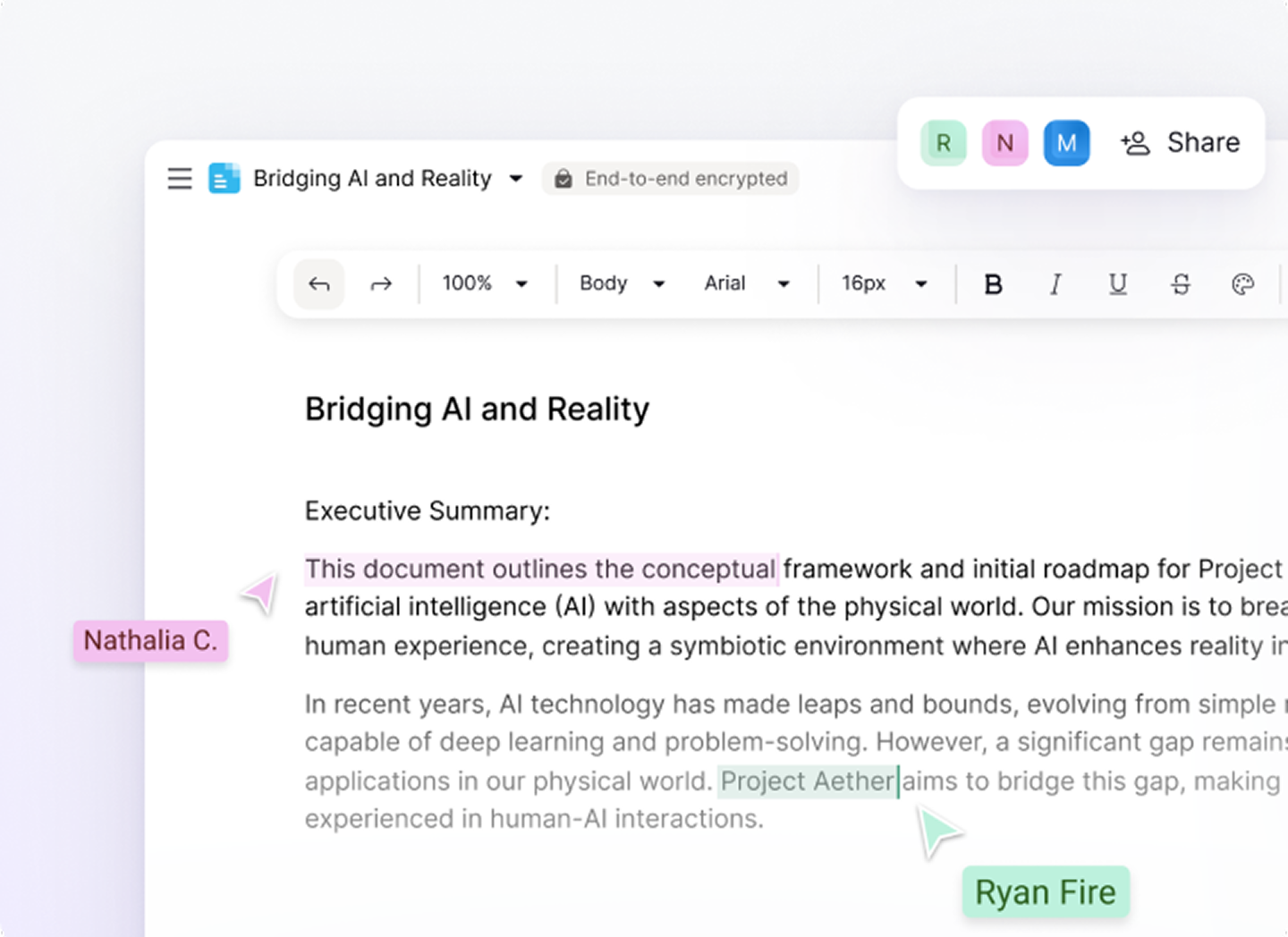Toggle italic formatting
1288x937 pixels.
[x=1055, y=284]
